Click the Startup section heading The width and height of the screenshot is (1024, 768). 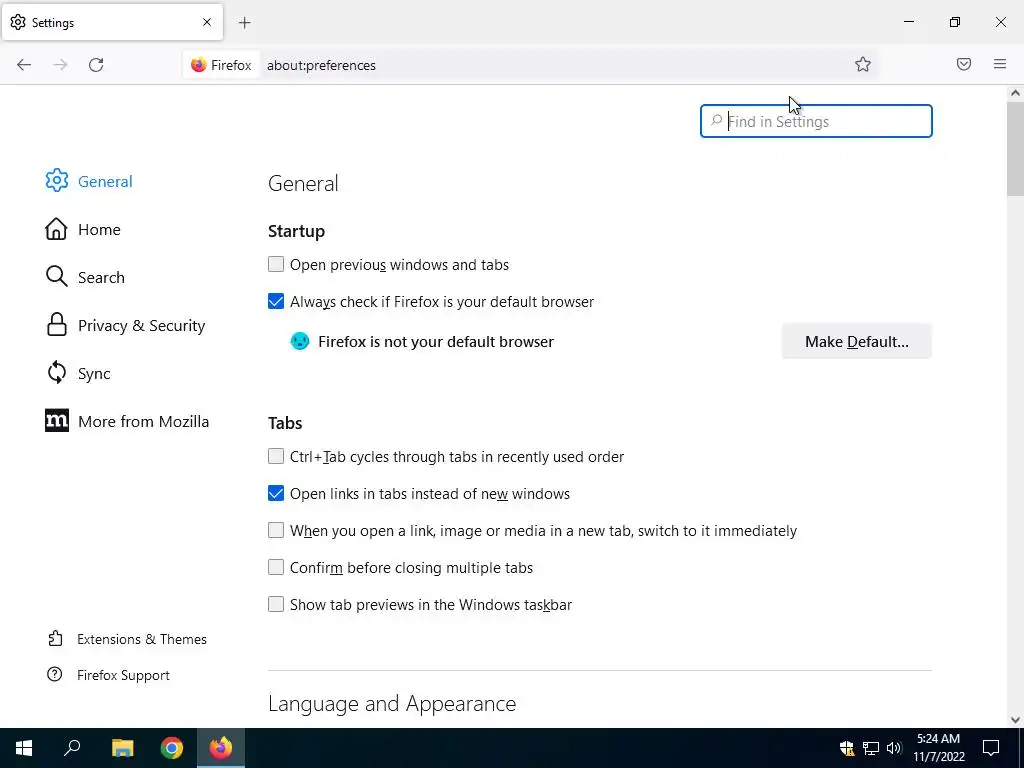click(296, 231)
